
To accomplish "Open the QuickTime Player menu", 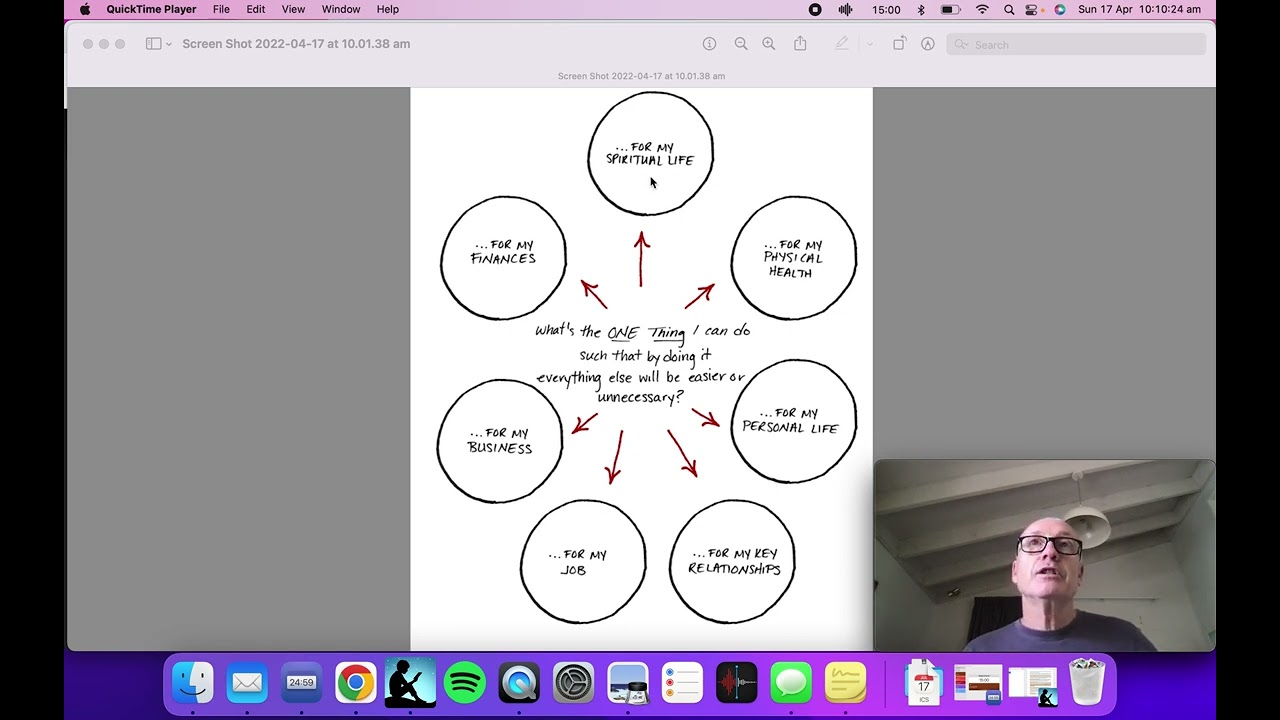I will pos(151,9).
